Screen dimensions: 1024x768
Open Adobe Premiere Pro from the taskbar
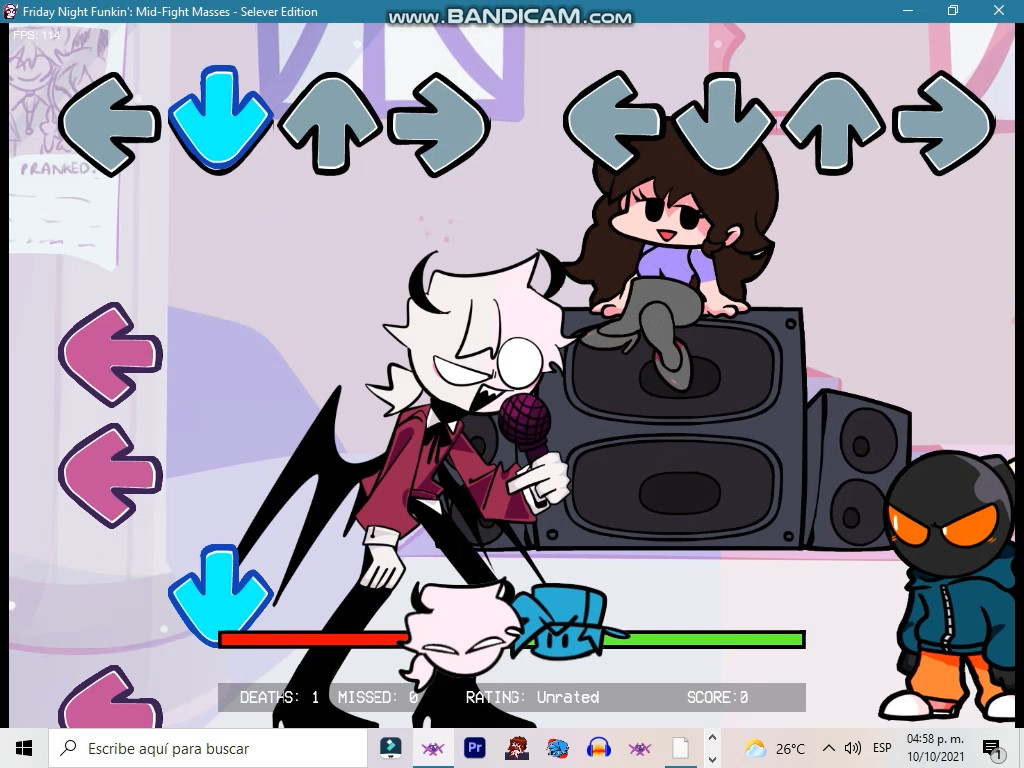click(474, 748)
